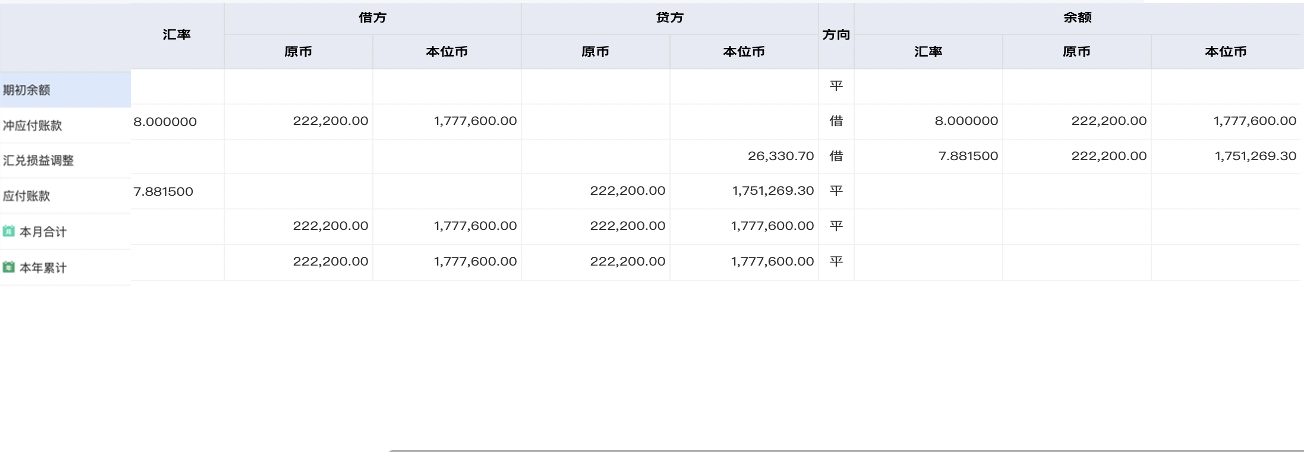The width and height of the screenshot is (1304, 458).
Task: Click the horizontal scrollbar at the bottom
Action: pyautogui.click(x=845, y=452)
